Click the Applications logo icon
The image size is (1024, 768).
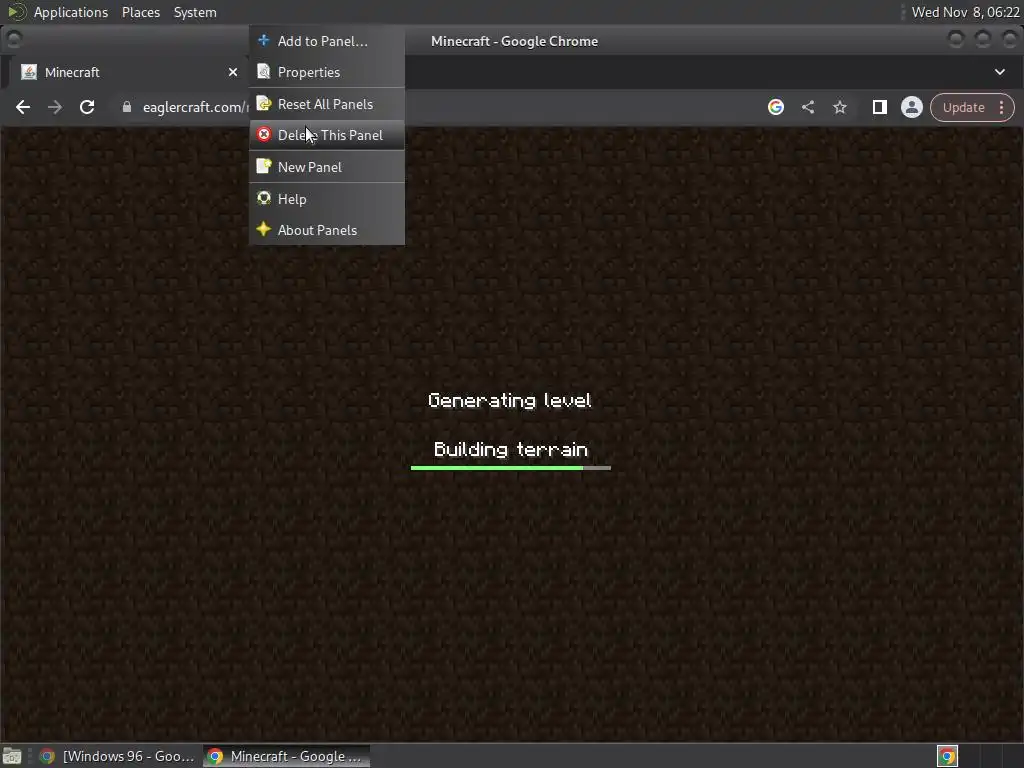(17, 12)
